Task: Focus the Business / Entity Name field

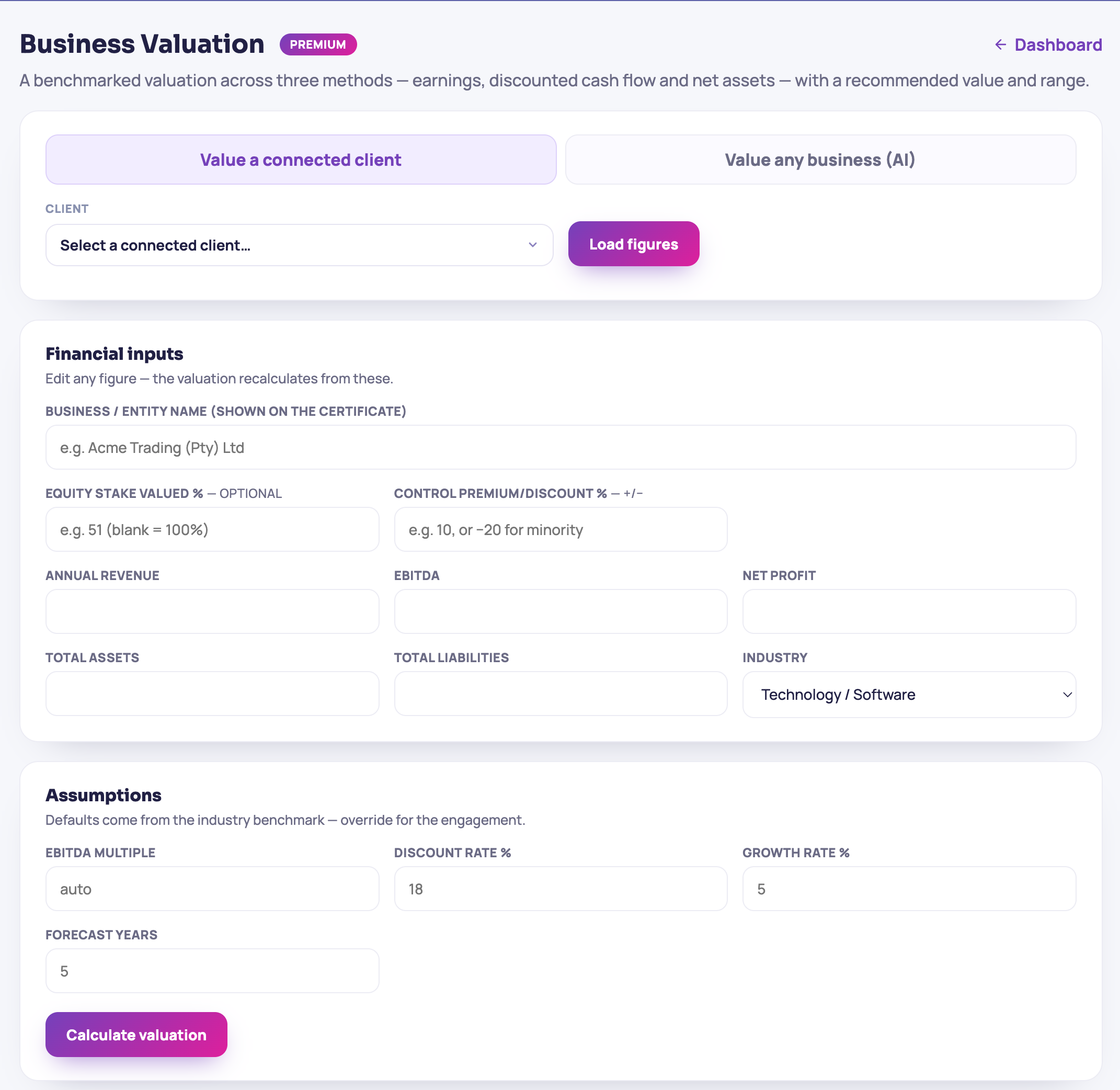Action: (x=561, y=447)
